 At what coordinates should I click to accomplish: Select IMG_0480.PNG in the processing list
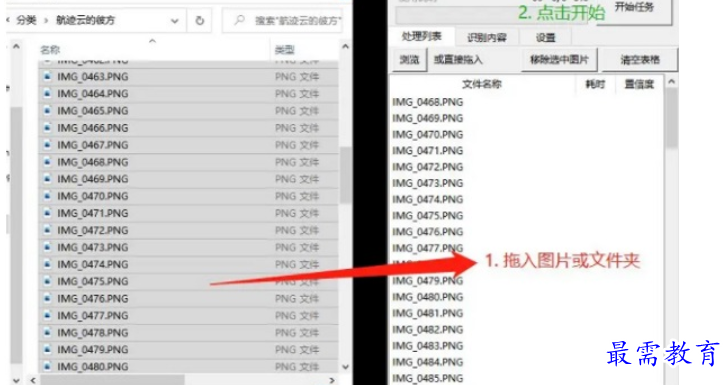[x=428, y=297]
